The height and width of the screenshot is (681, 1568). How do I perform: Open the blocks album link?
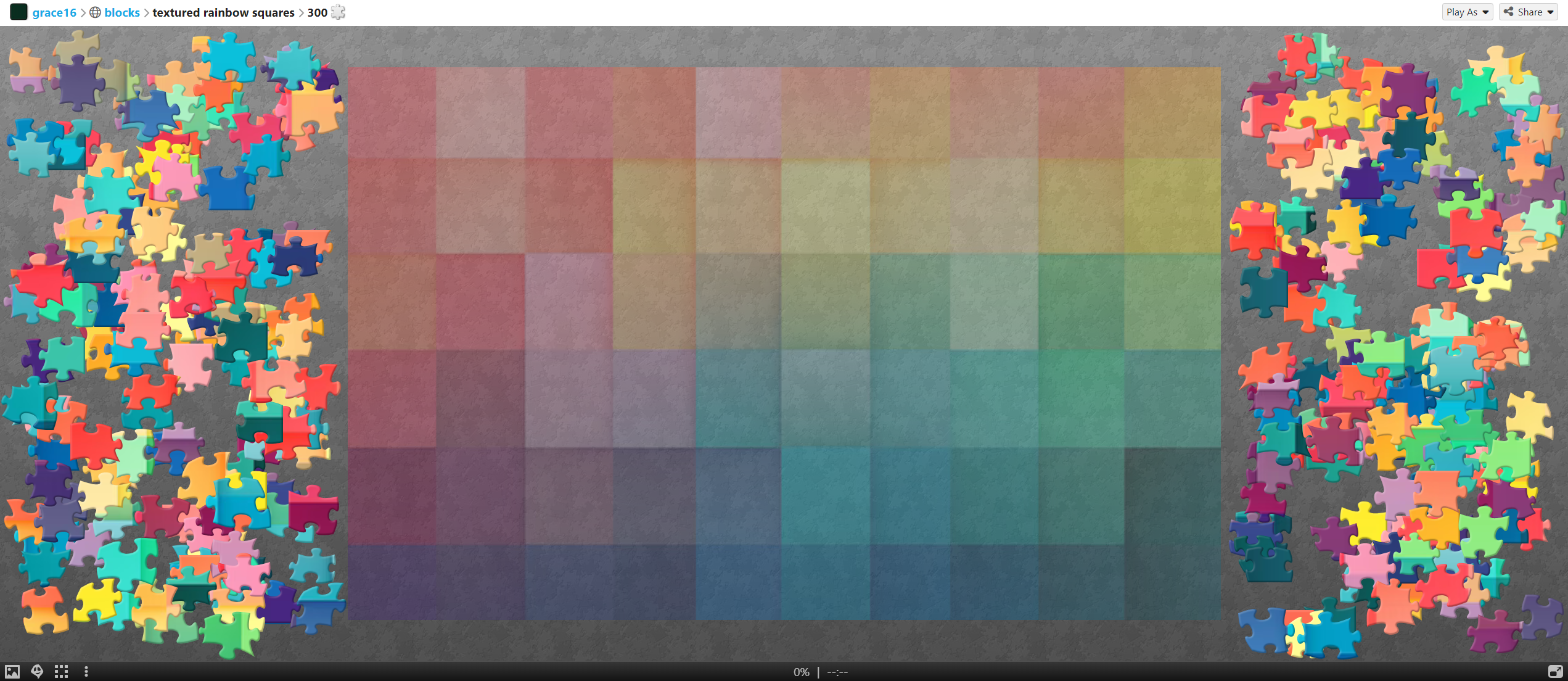pos(122,12)
